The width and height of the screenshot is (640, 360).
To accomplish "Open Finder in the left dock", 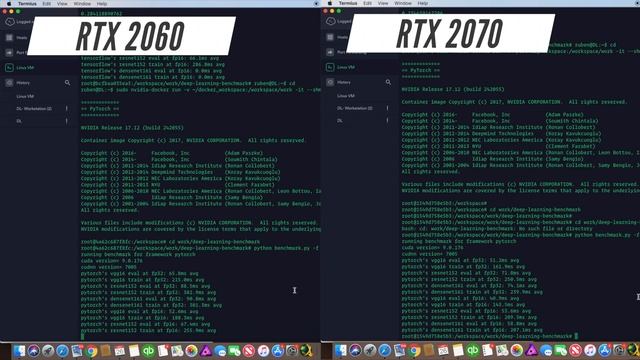I will [x=19, y=351].
